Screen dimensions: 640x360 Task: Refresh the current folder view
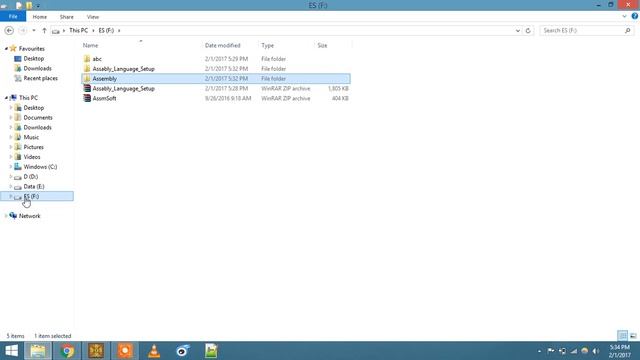(528, 31)
